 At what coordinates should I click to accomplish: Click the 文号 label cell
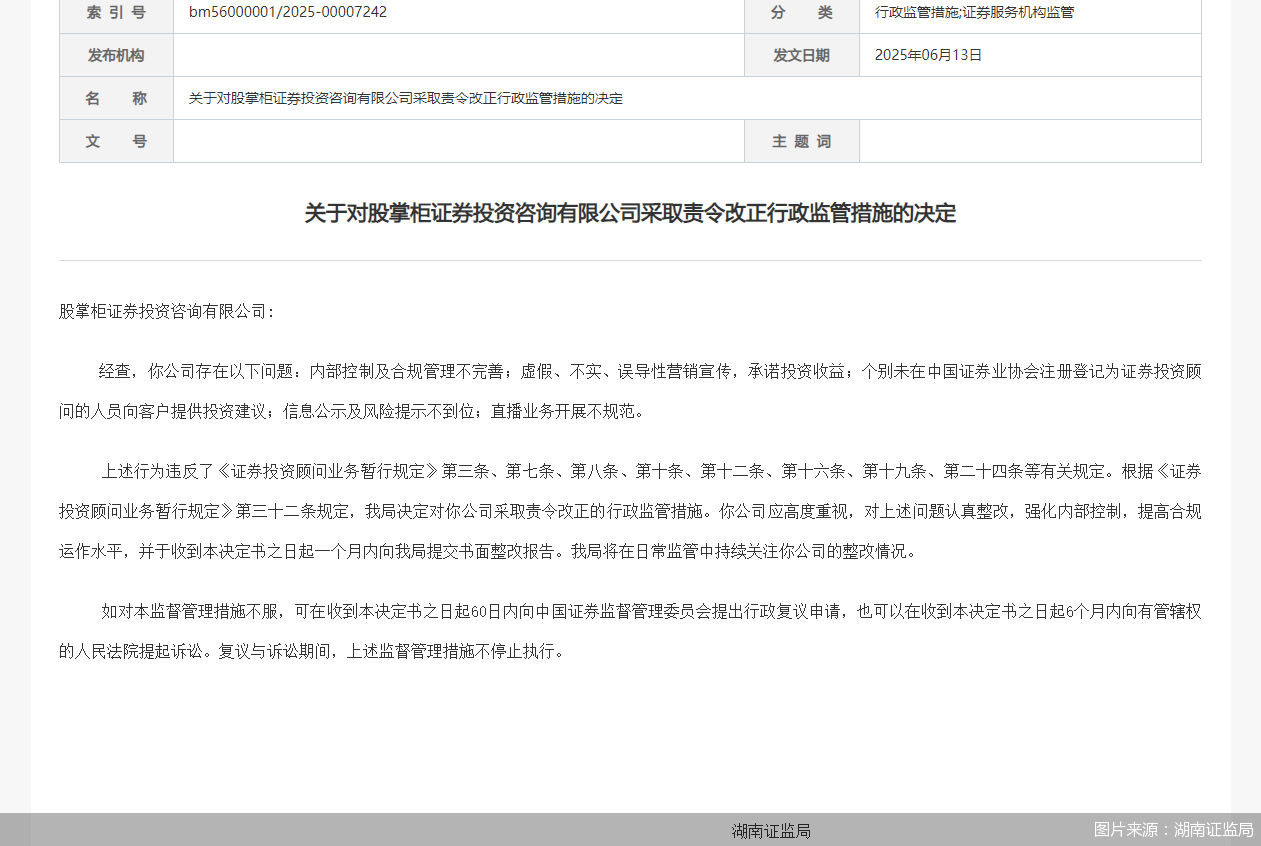point(115,141)
